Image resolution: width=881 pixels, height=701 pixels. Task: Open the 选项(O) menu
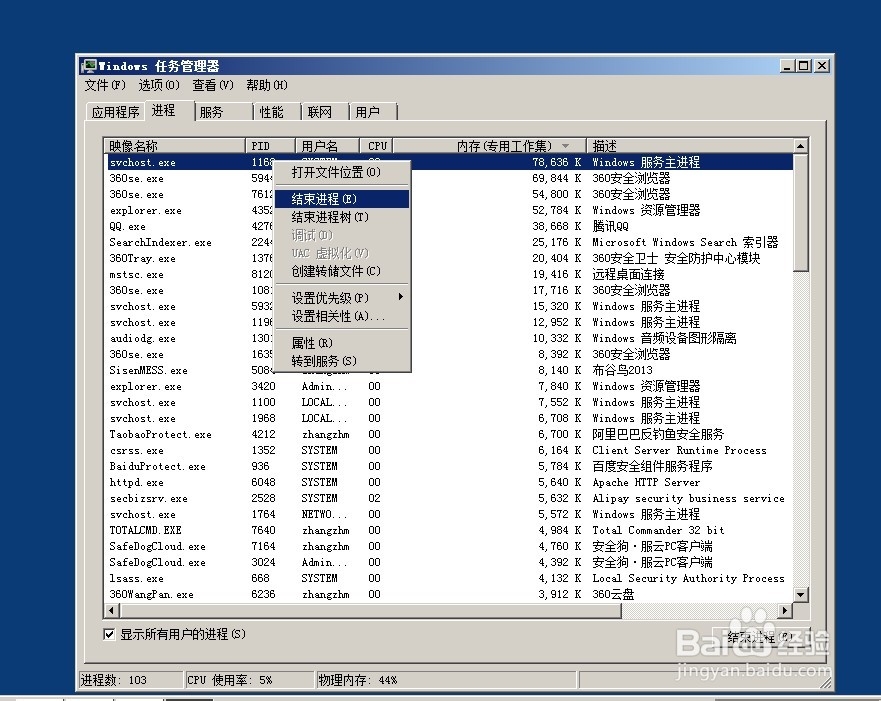coord(159,85)
